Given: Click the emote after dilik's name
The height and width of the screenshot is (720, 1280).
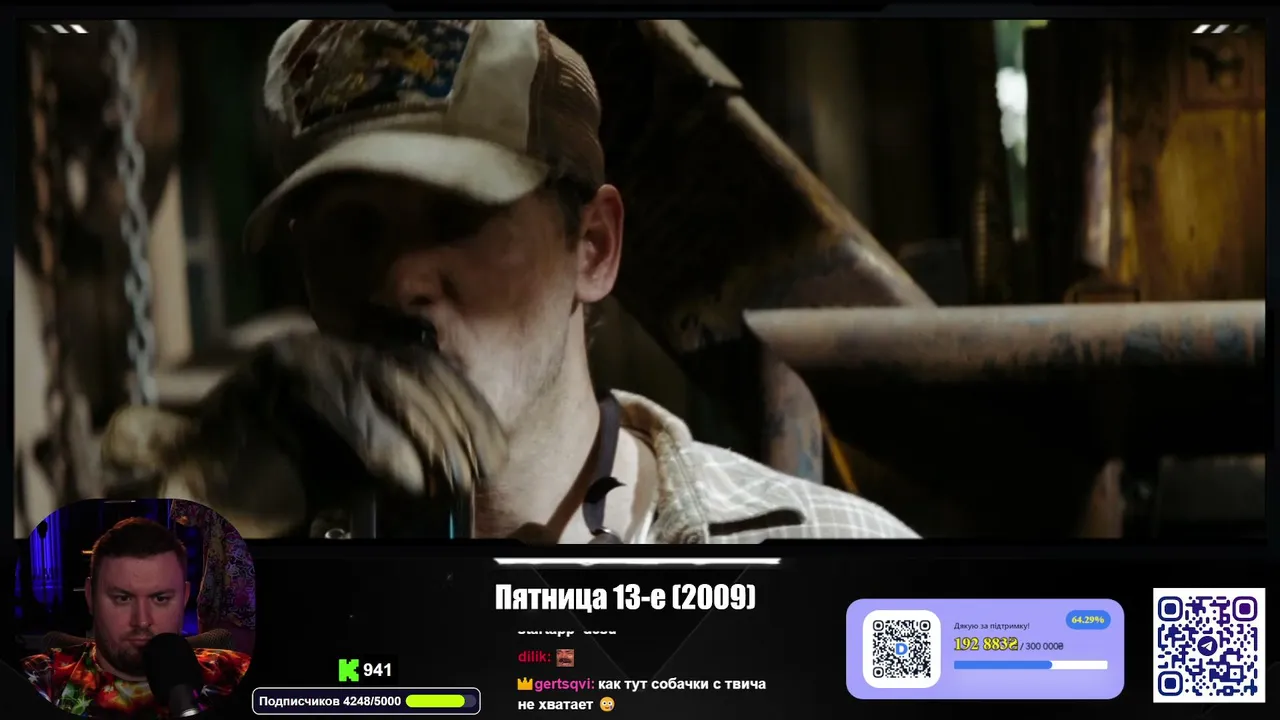Looking at the screenshot, I should click(x=565, y=657).
